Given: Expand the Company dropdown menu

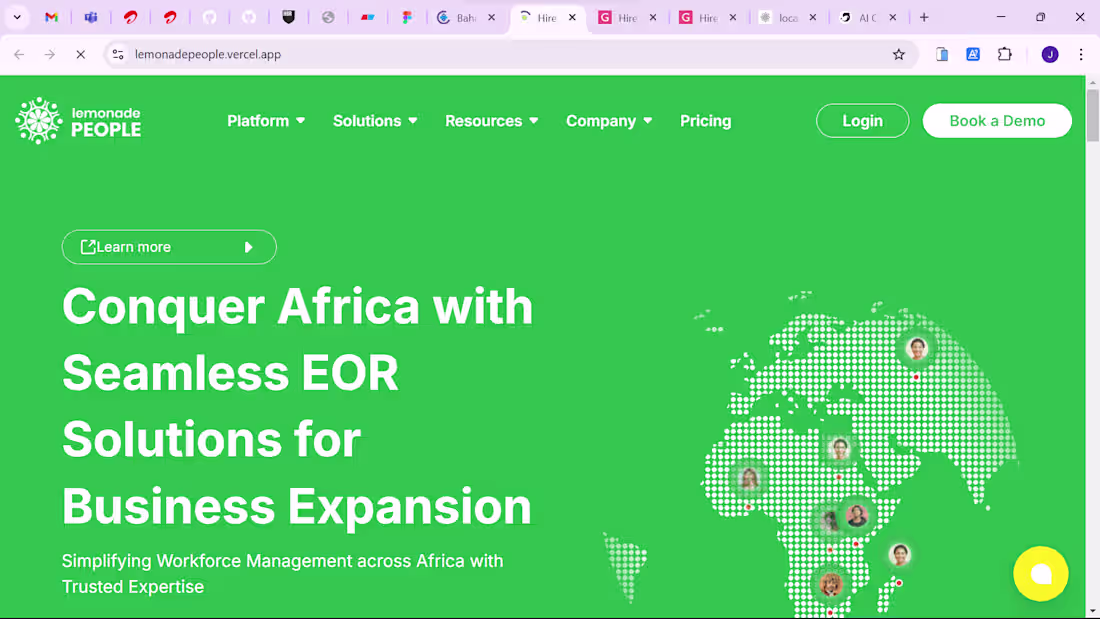Looking at the screenshot, I should 609,121.
